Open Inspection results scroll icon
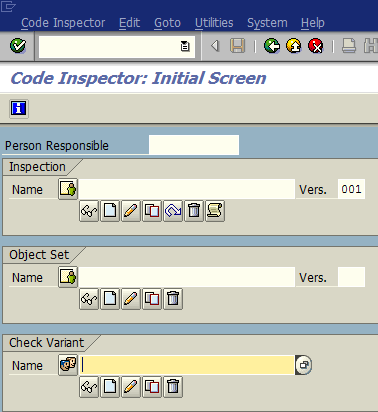The width and height of the screenshot is (378, 412). click(x=215, y=211)
